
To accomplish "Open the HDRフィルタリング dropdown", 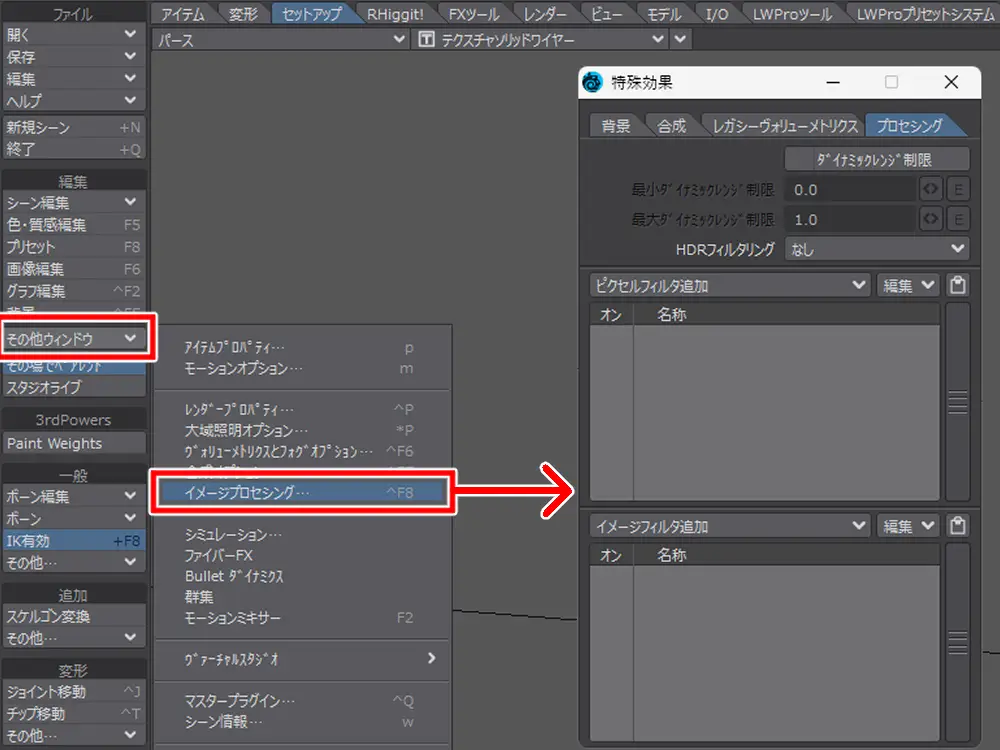I will (876, 250).
